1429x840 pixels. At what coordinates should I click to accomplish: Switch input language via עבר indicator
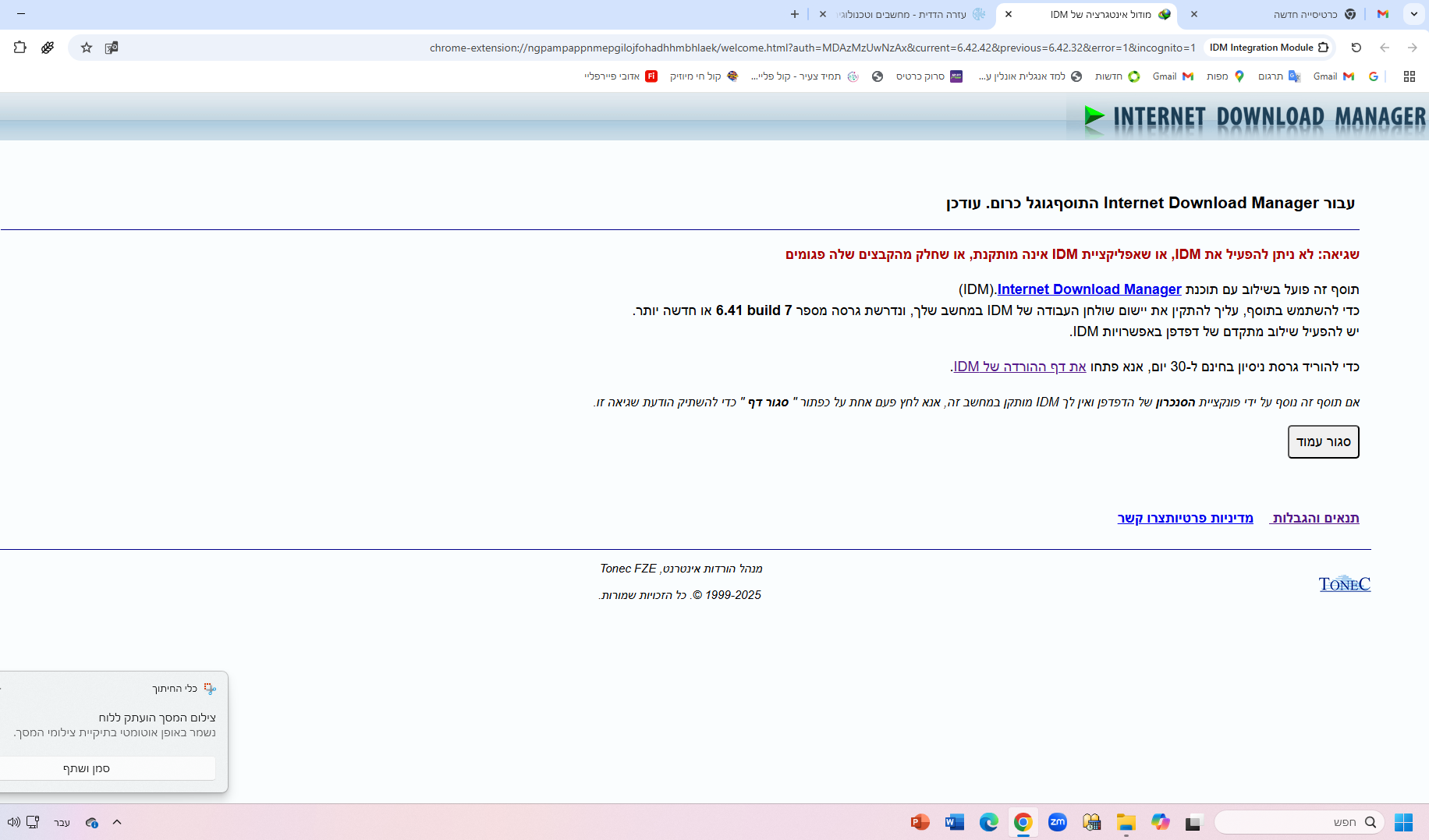click(x=62, y=822)
